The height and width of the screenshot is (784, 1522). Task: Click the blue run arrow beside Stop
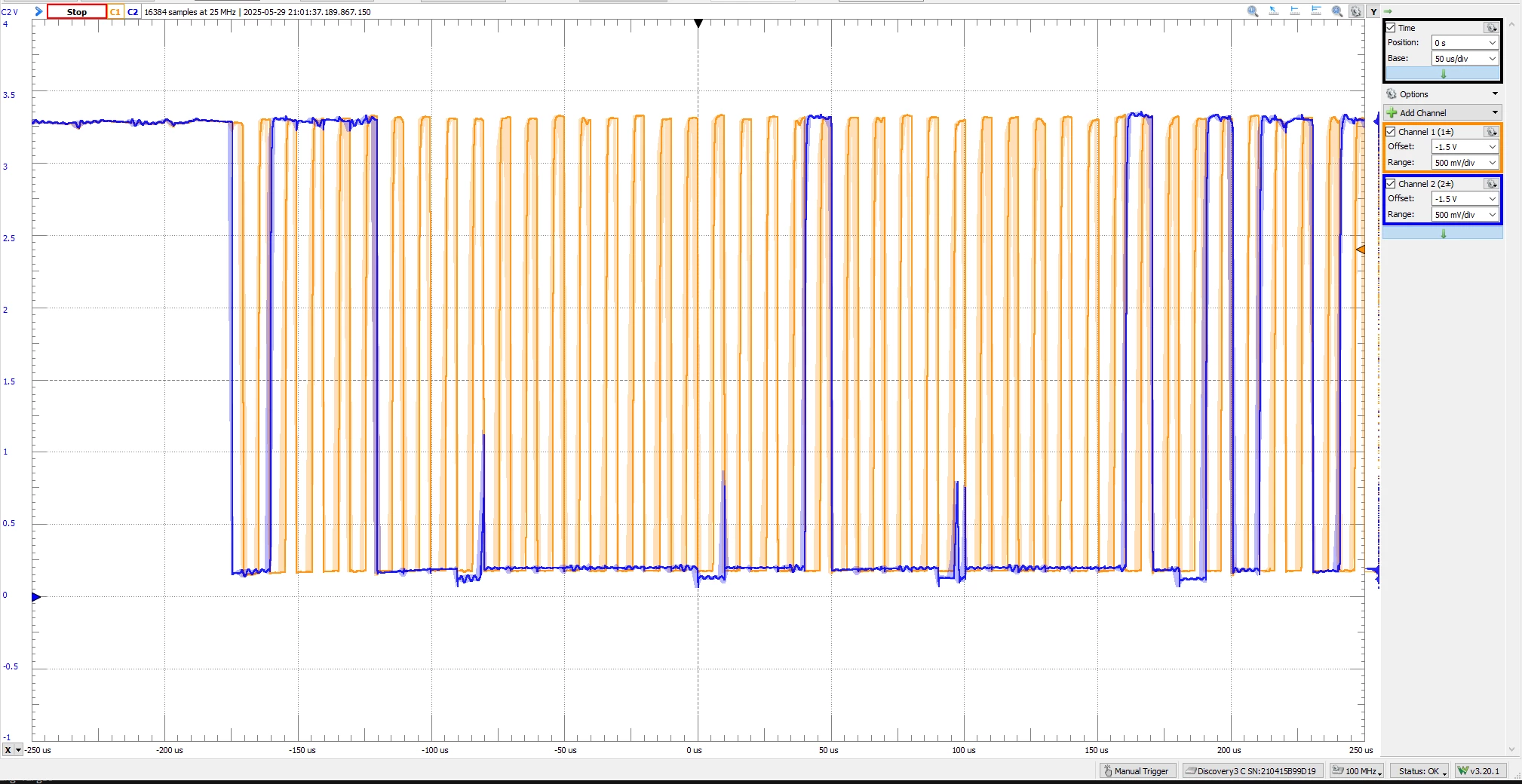(38, 11)
